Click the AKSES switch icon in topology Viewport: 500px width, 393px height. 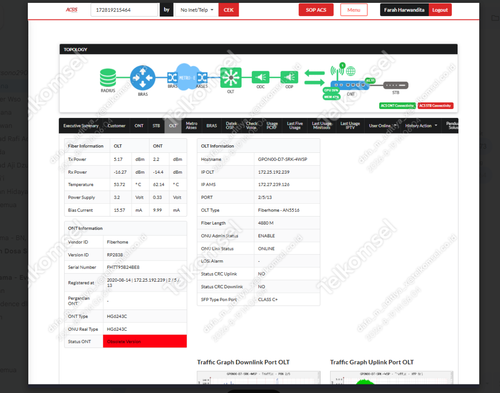click(202, 78)
